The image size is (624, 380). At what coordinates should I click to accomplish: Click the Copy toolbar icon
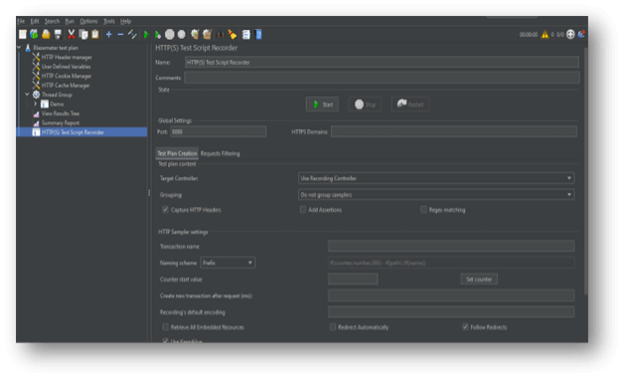(x=83, y=35)
